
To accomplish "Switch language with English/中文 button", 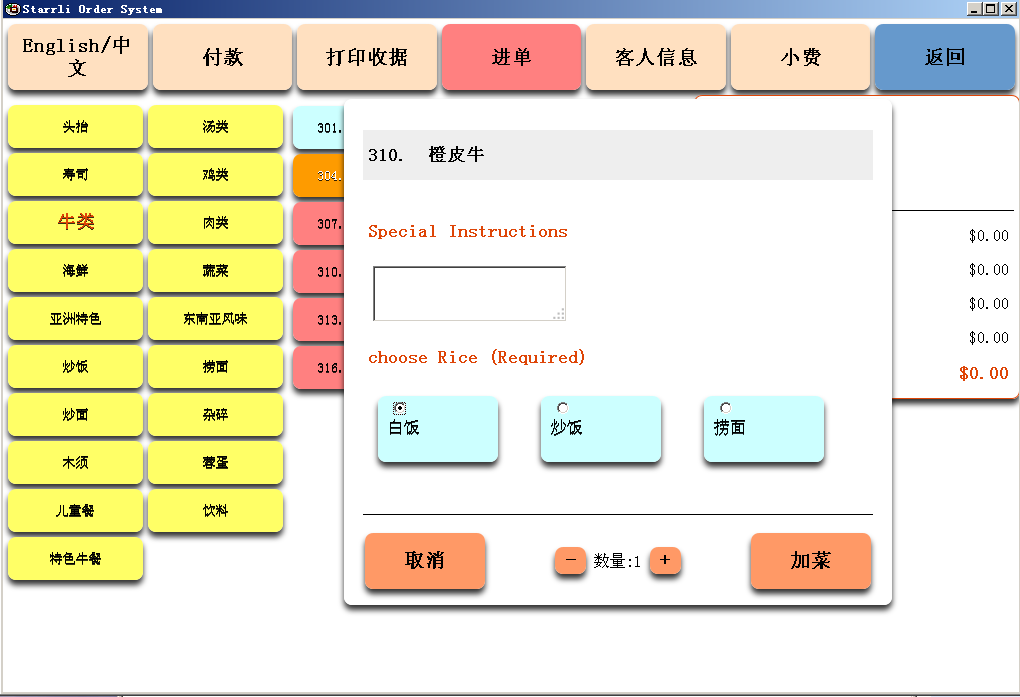I will (x=77, y=57).
